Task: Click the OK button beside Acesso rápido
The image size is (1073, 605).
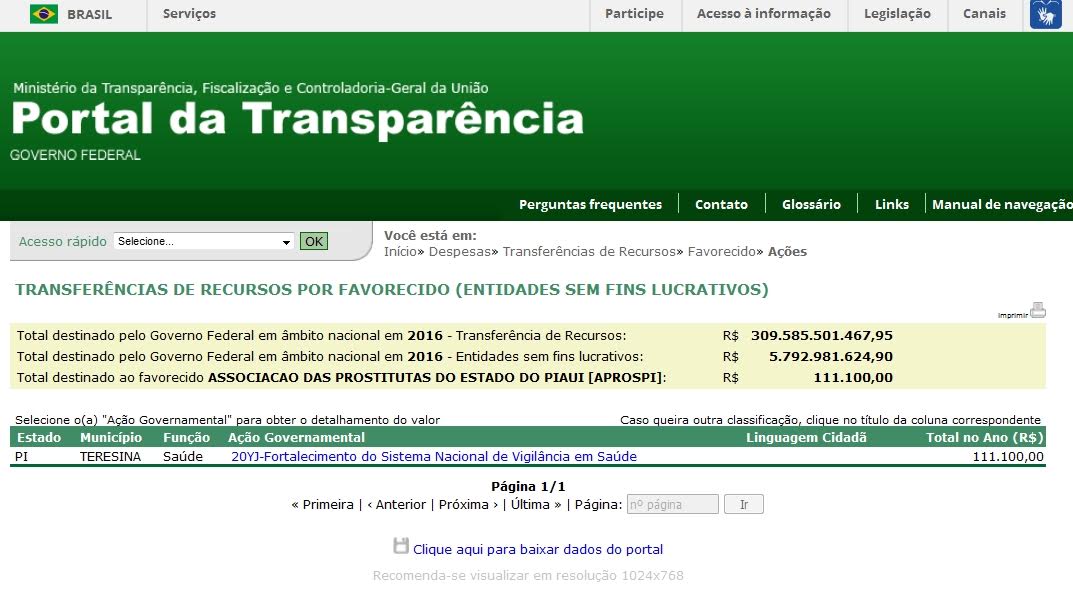Action: 314,241
